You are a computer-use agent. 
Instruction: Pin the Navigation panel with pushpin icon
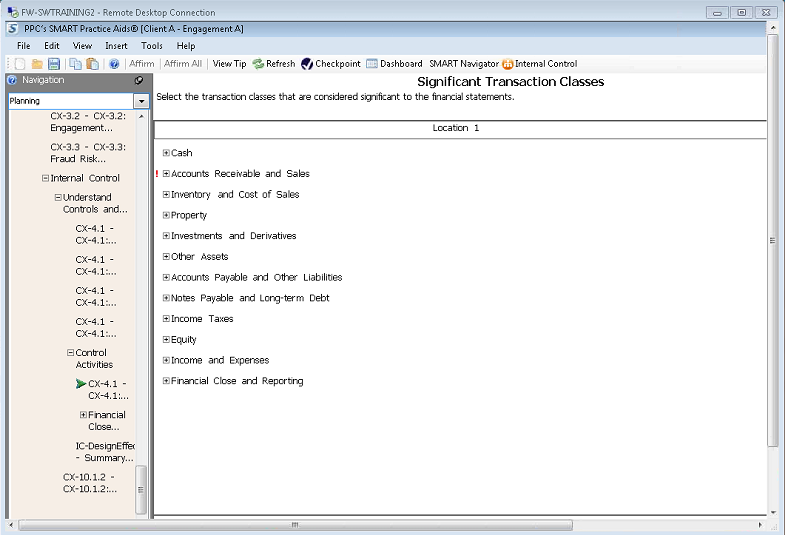(x=139, y=81)
